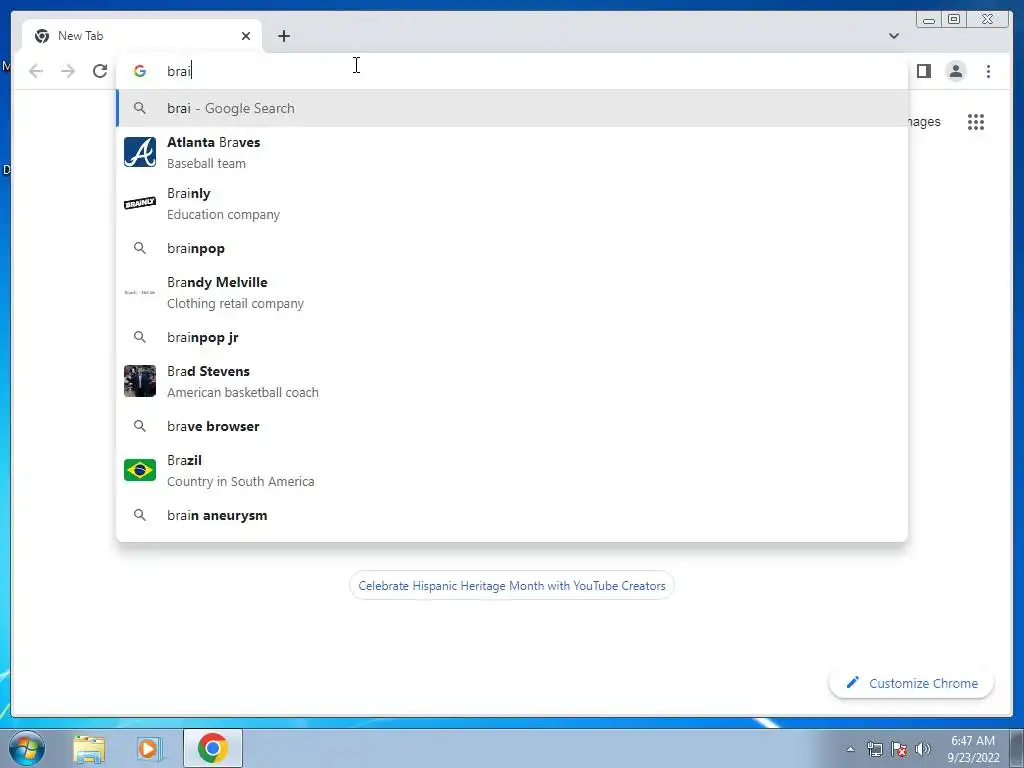
Task: Click magnifier icon beside brai - Google Search
Action: [x=140, y=108]
